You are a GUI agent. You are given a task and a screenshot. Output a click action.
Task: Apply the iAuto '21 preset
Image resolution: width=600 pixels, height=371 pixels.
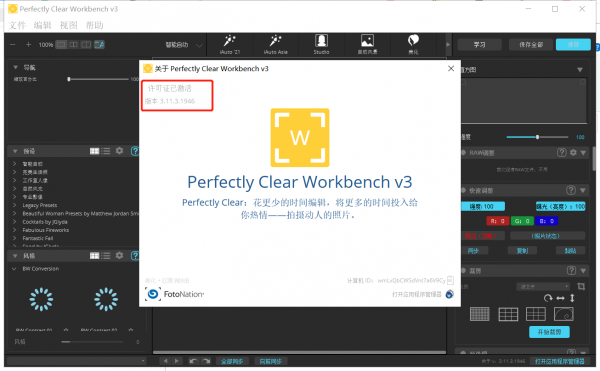point(230,45)
